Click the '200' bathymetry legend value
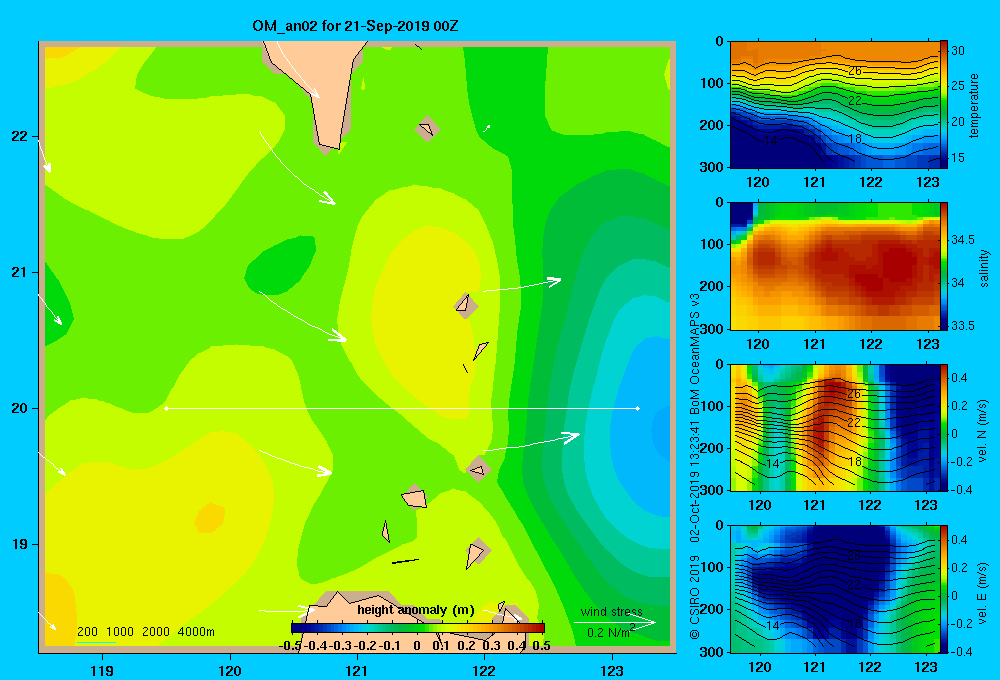 (87, 632)
